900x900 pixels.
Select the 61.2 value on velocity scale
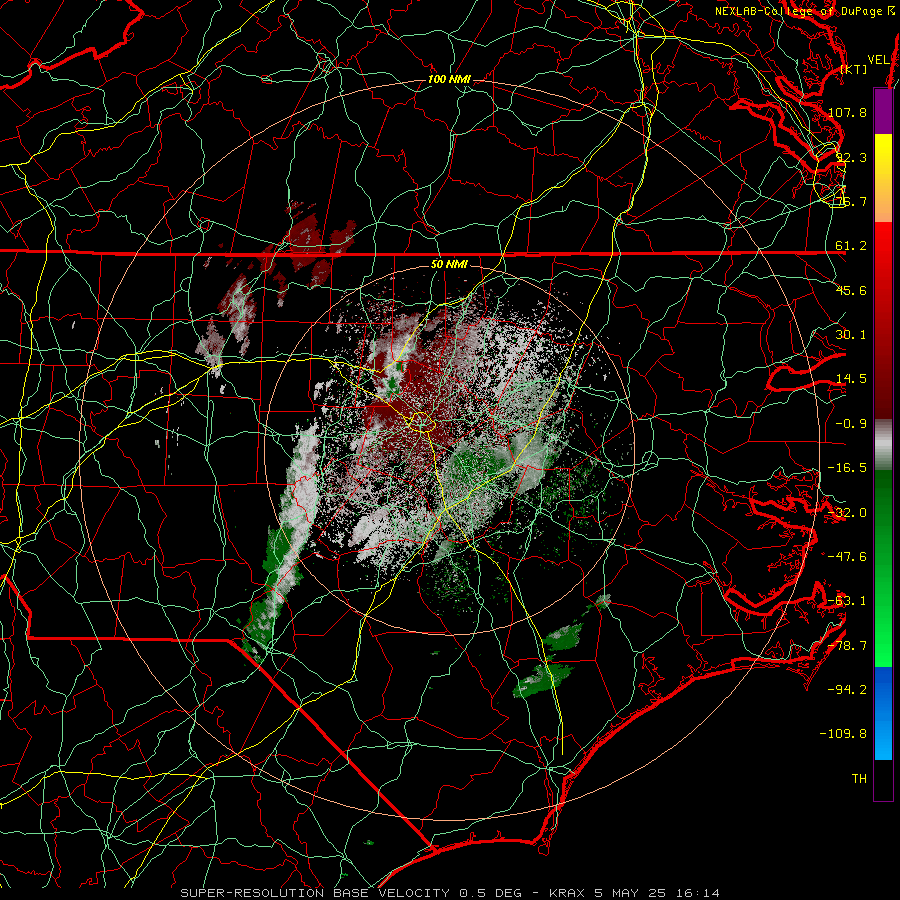tap(851, 246)
